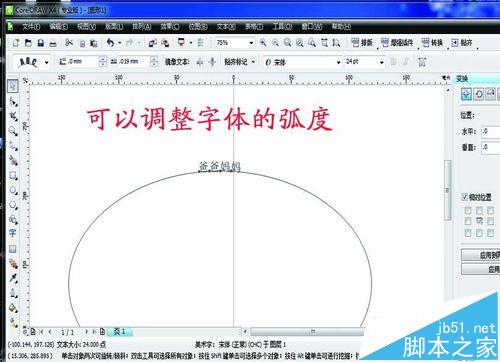Viewport: 500px width, 362px height.
Task: Select the Fill tool in toolbox
Action: point(13,308)
